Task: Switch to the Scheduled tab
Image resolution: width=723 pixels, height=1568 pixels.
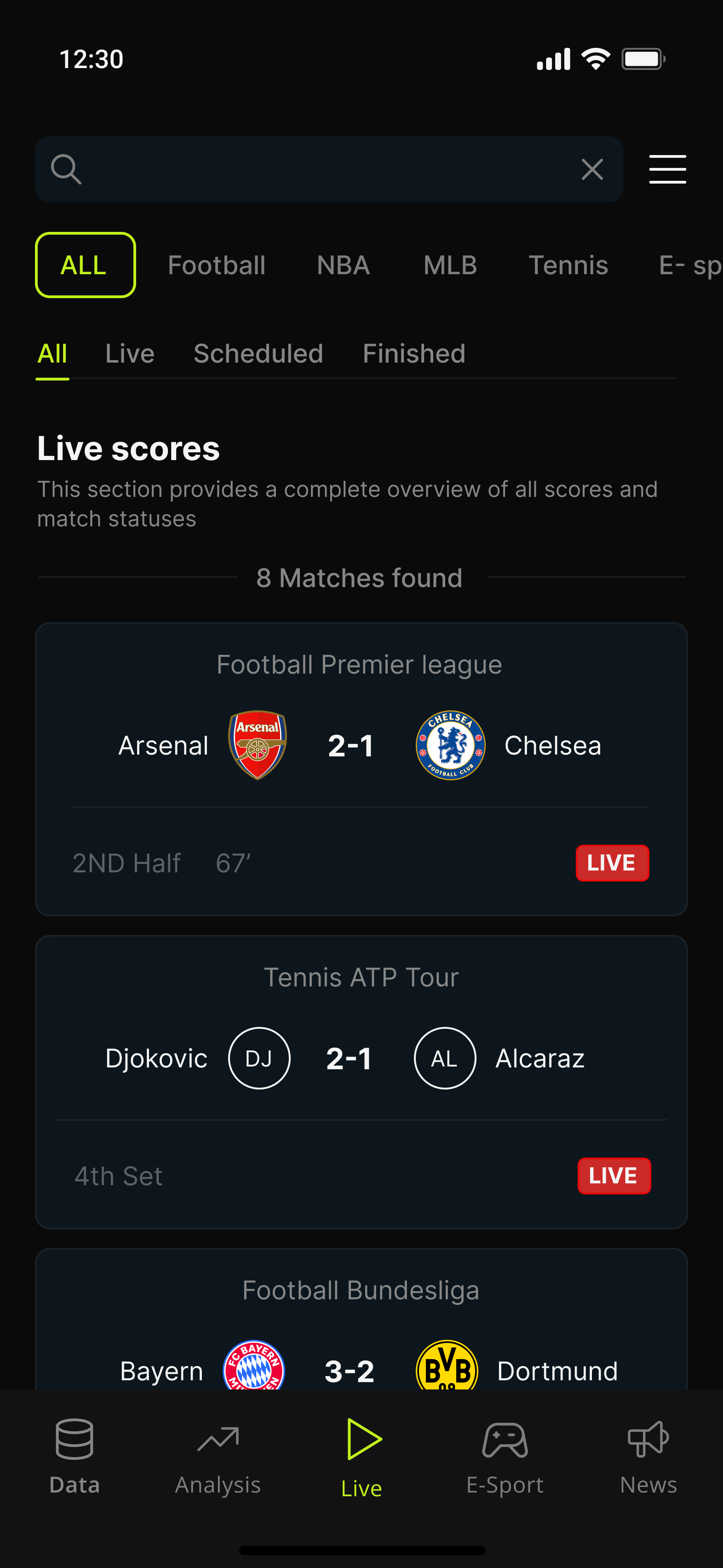Action: pos(258,353)
